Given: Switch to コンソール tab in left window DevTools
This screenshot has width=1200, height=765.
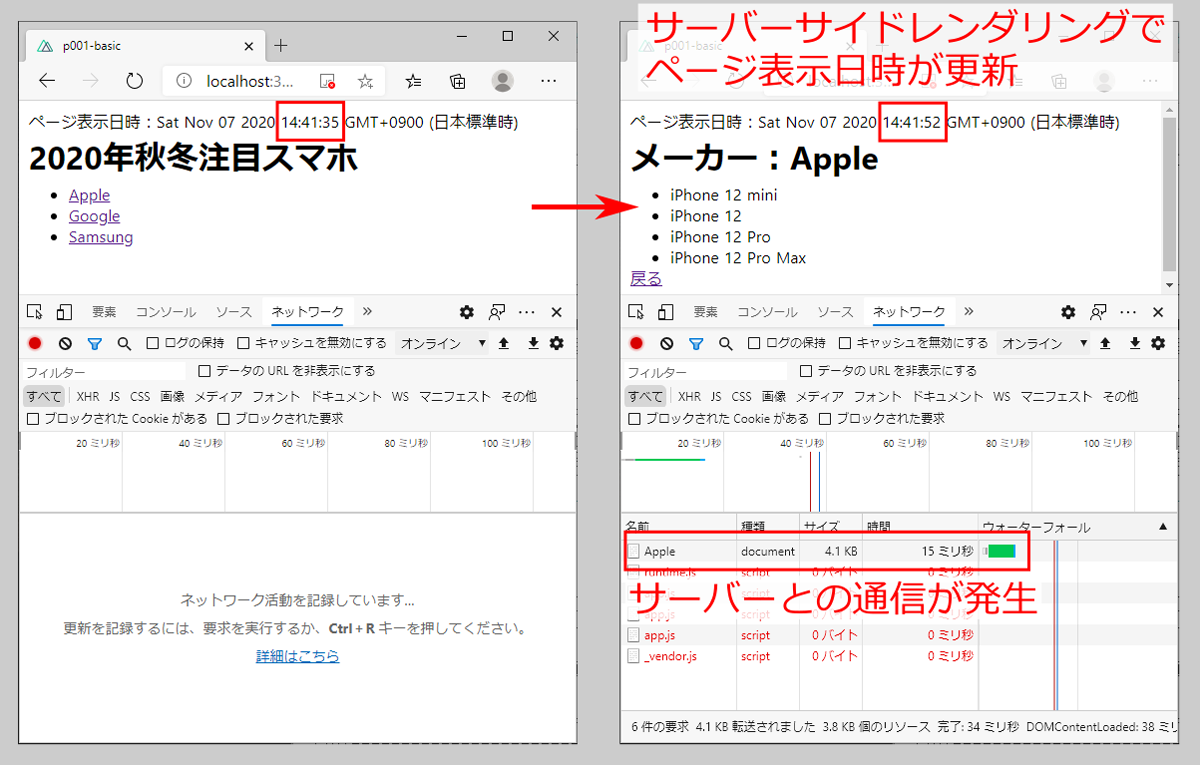Looking at the screenshot, I should click(166, 312).
